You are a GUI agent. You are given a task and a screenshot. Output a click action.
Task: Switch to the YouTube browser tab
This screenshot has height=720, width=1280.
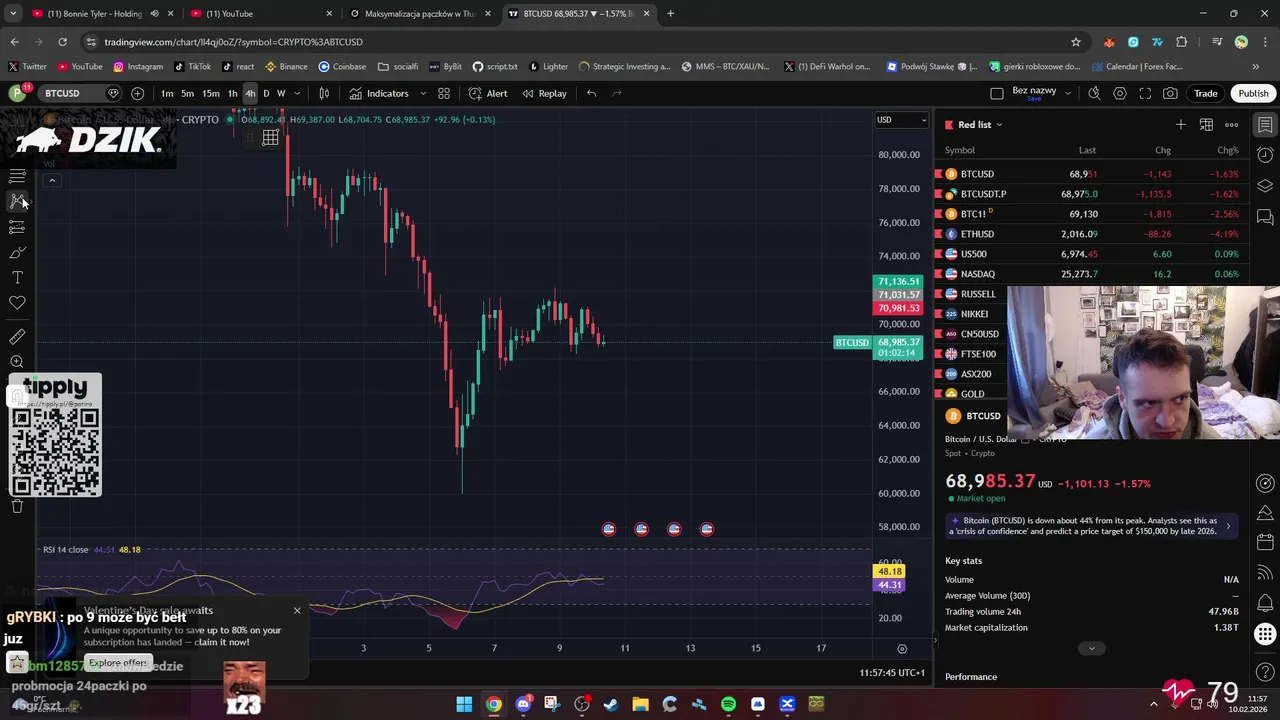[258, 14]
